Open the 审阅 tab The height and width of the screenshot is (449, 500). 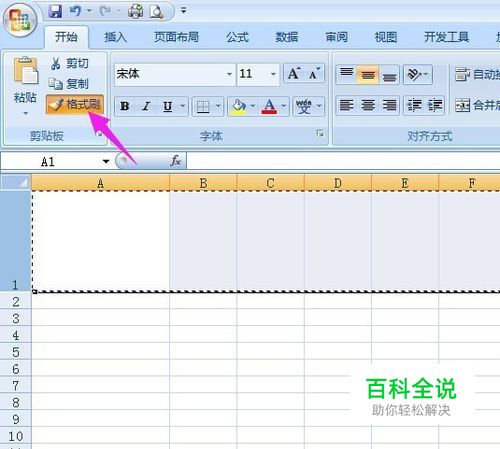tap(336, 37)
